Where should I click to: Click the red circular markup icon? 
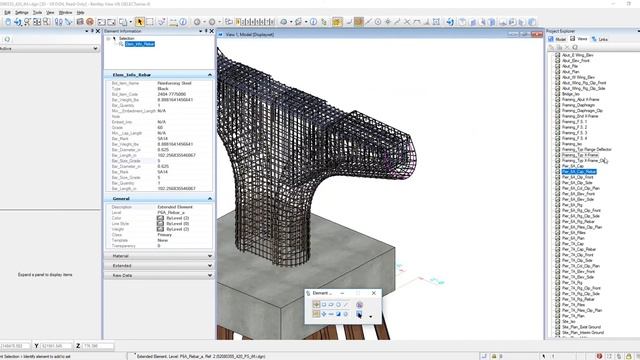(90, 22)
